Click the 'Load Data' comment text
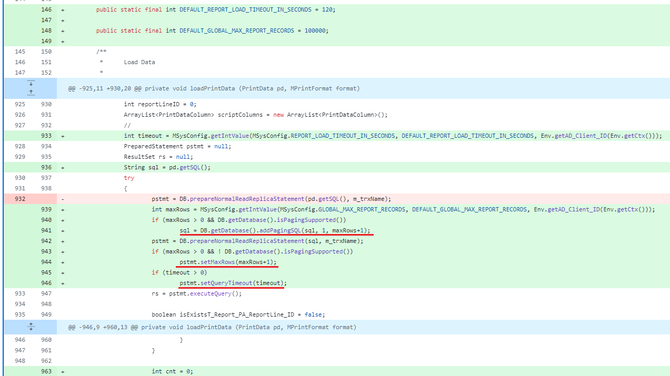 click(139, 62)
